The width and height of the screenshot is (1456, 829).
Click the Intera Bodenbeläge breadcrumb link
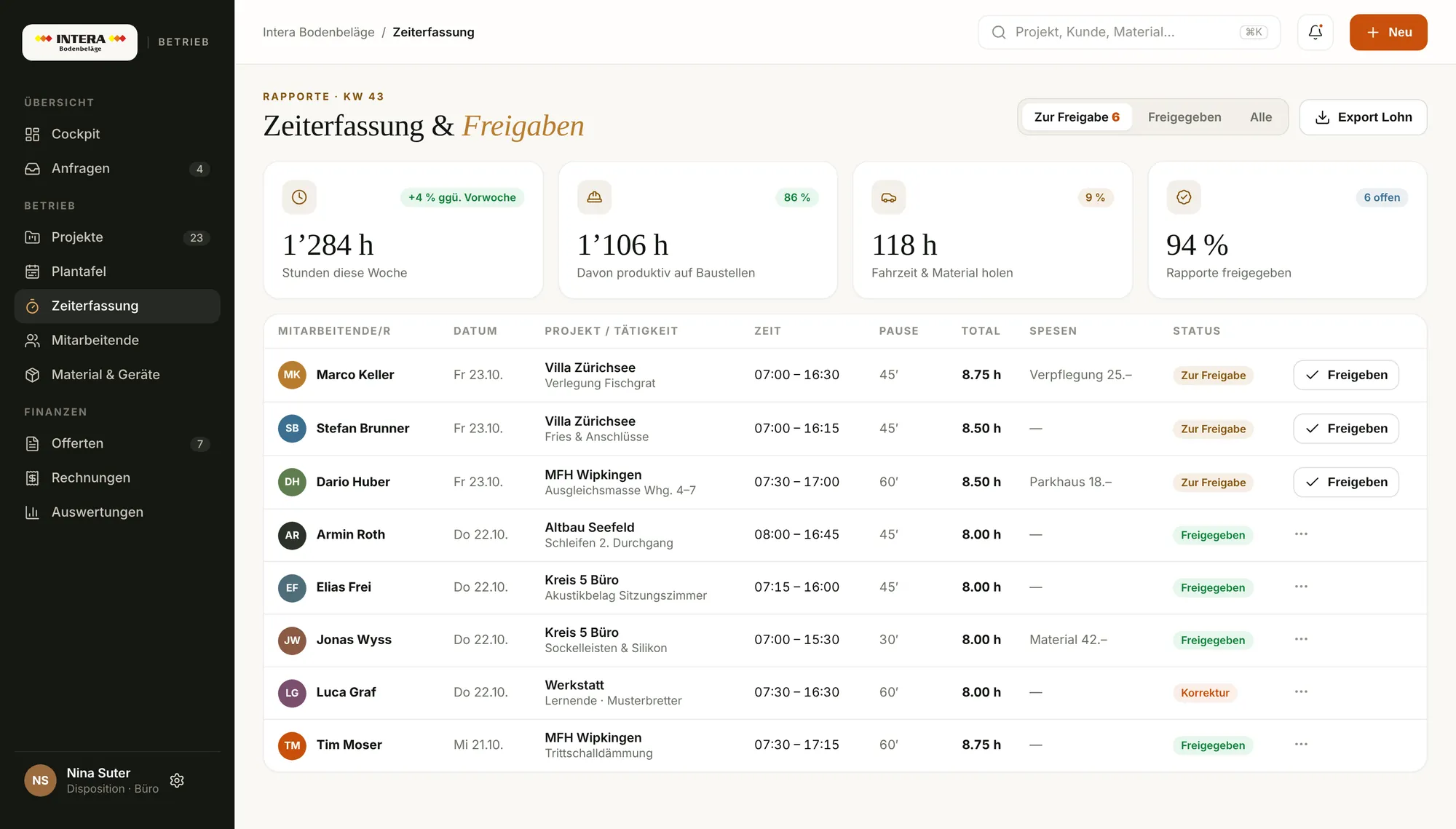pos(318,32)
